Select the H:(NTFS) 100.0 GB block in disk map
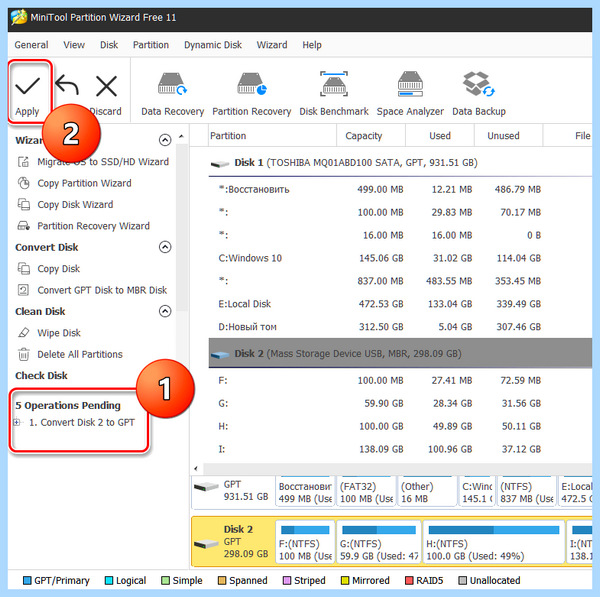Screen dimensions: 600x597 494,542
